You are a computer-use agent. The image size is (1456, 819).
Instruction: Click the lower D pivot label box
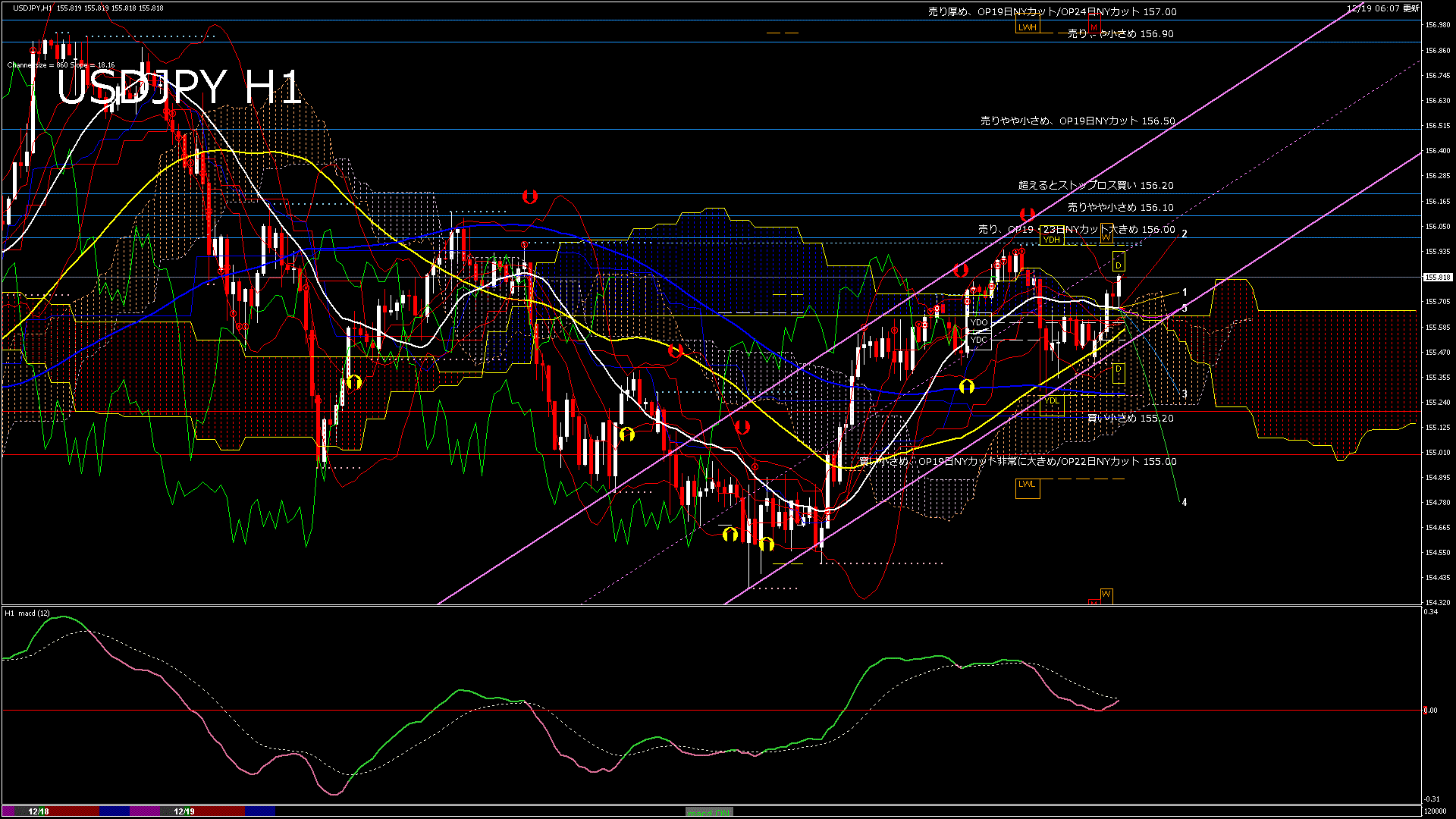click(x=1119, y=371)
